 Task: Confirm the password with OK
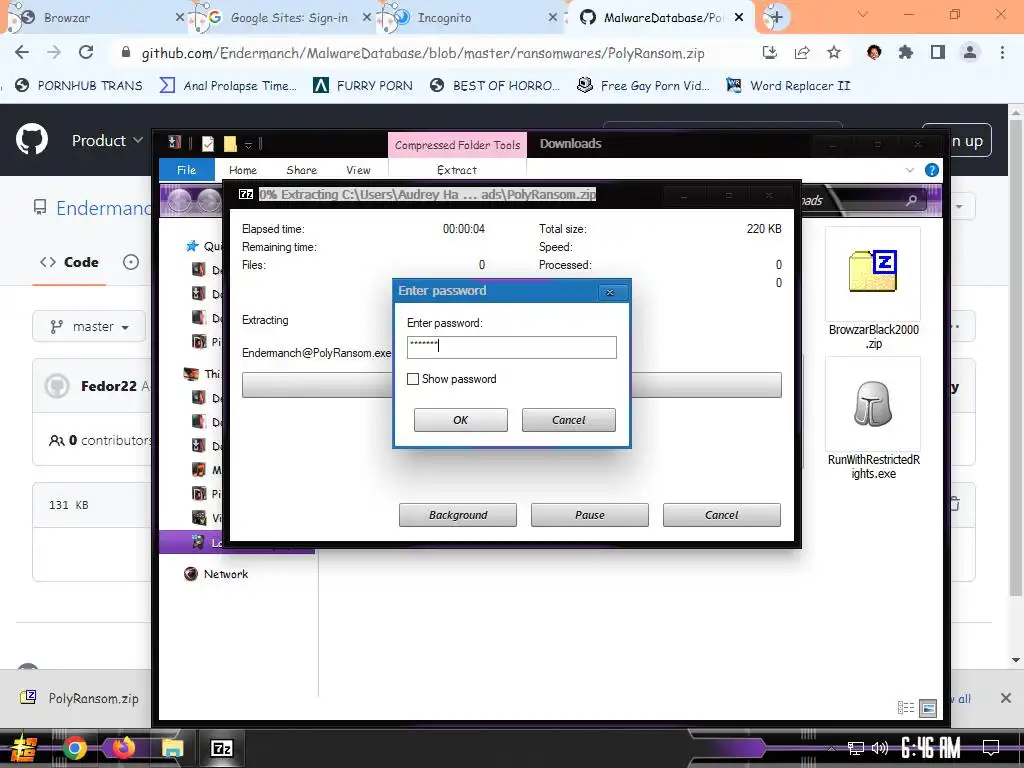[460, 420]
